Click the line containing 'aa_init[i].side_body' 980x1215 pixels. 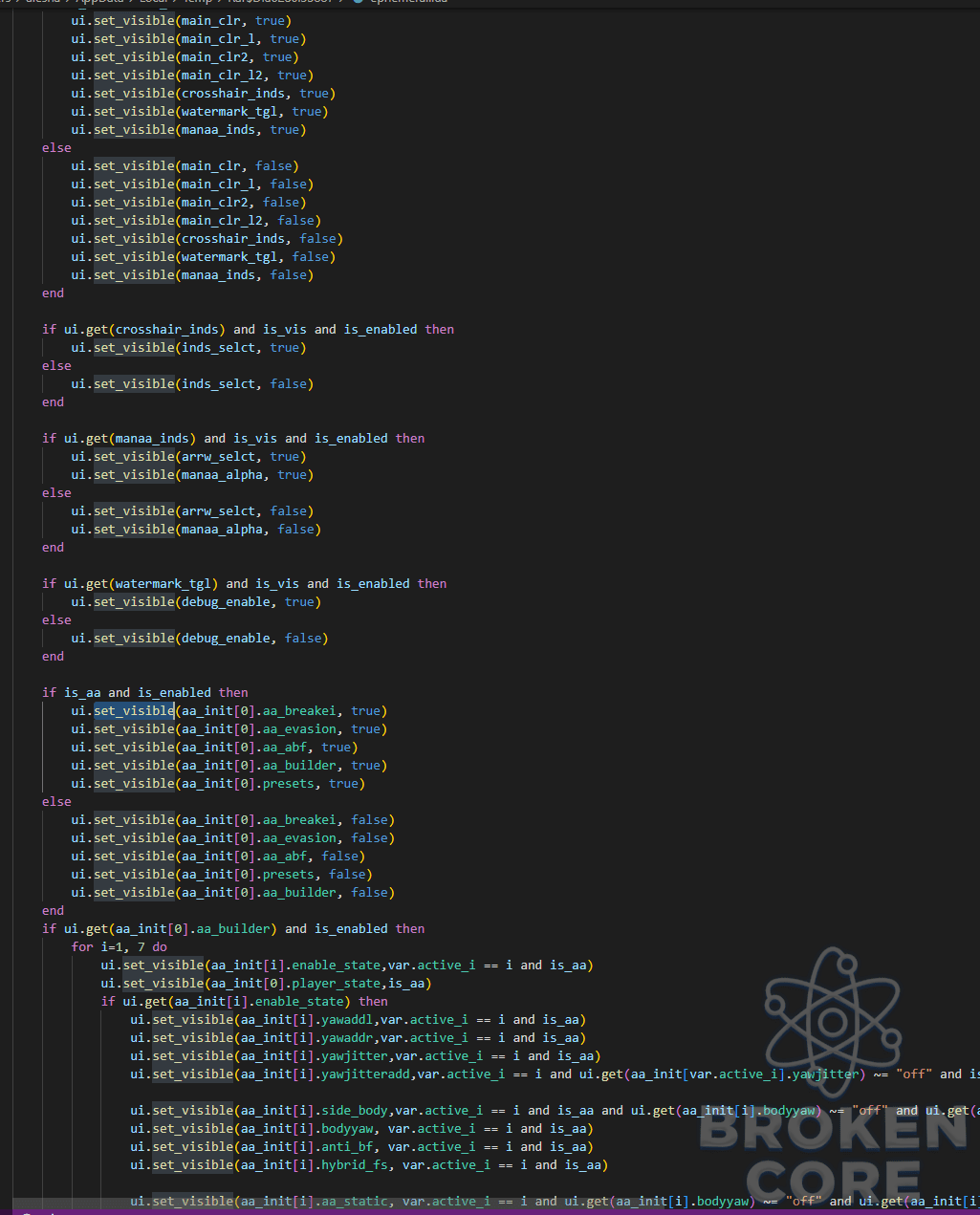[555, 1111]
